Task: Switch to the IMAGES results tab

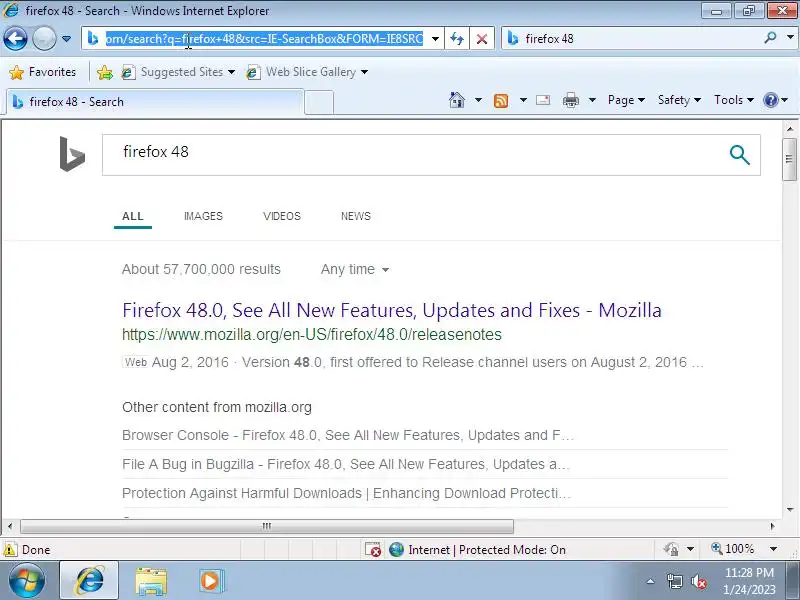Action: (x=203, y=216)
